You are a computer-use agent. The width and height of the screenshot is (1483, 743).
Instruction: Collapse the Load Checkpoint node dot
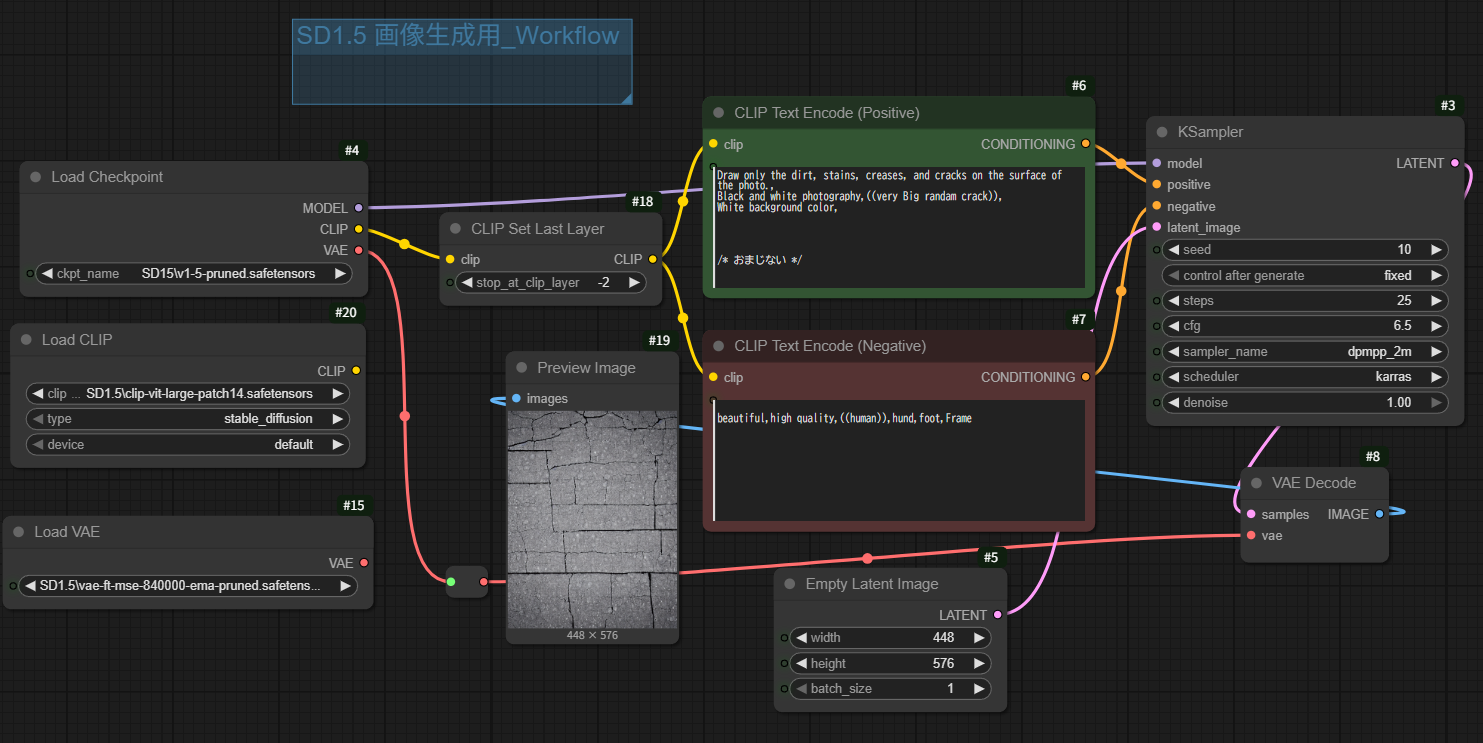(x=36, y=177)
